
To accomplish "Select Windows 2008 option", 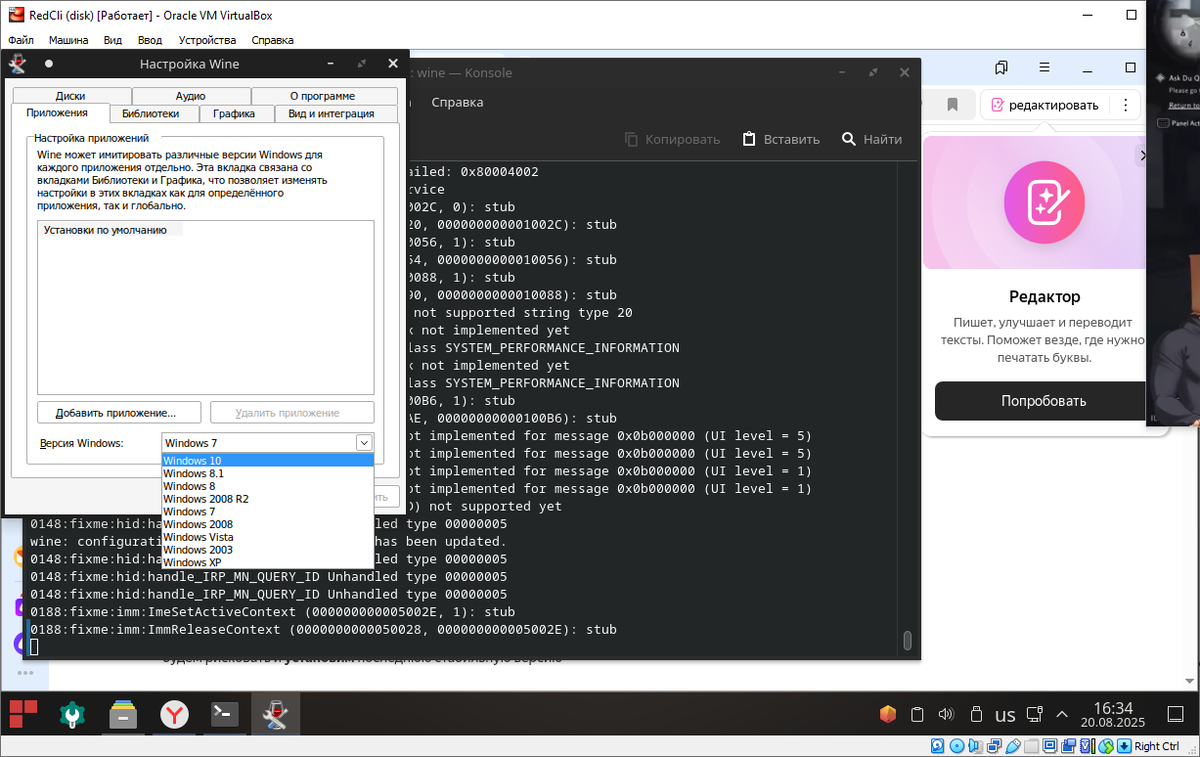I will coord(268,524).
